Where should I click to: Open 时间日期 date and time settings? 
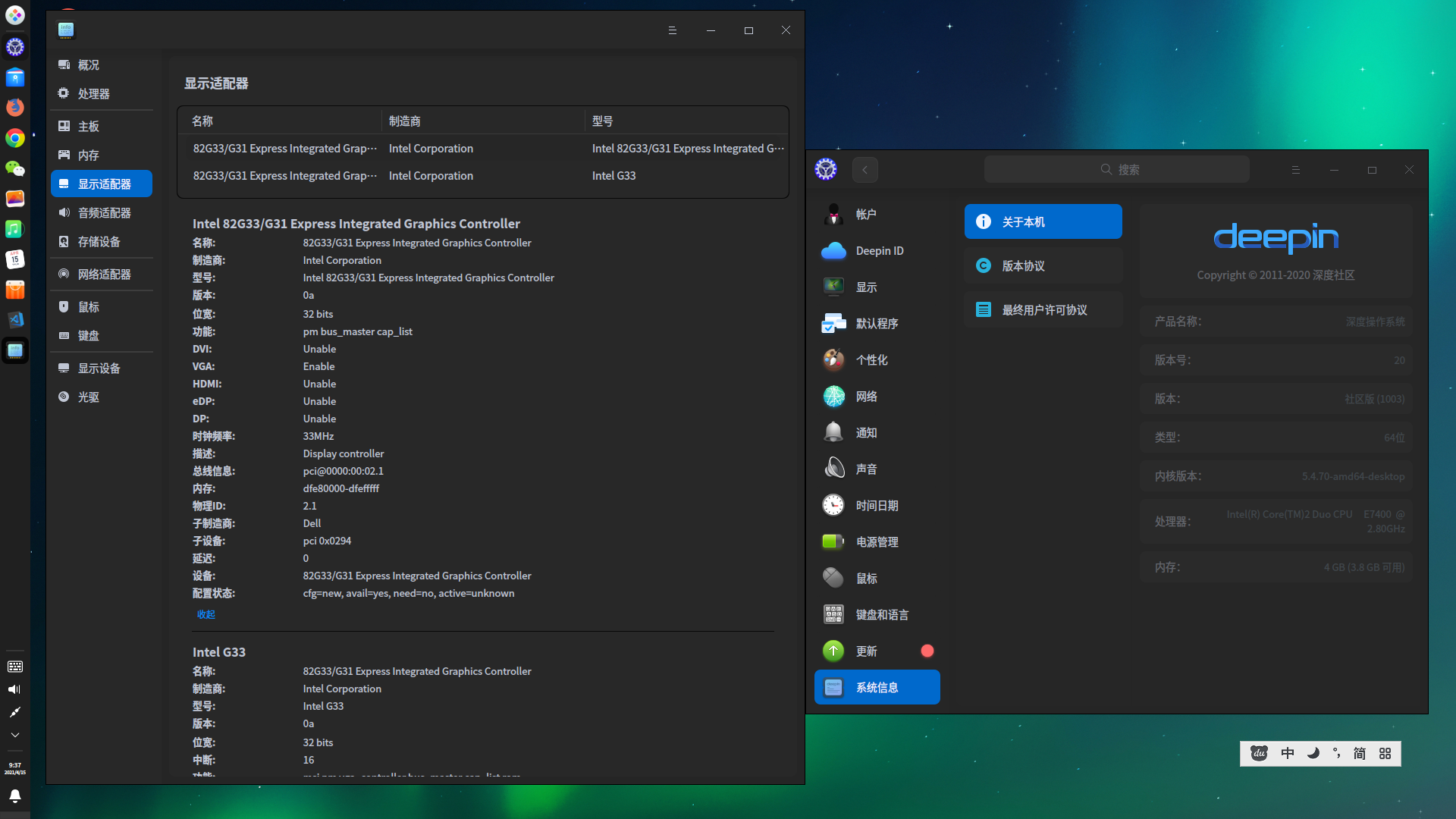point(877,506)
